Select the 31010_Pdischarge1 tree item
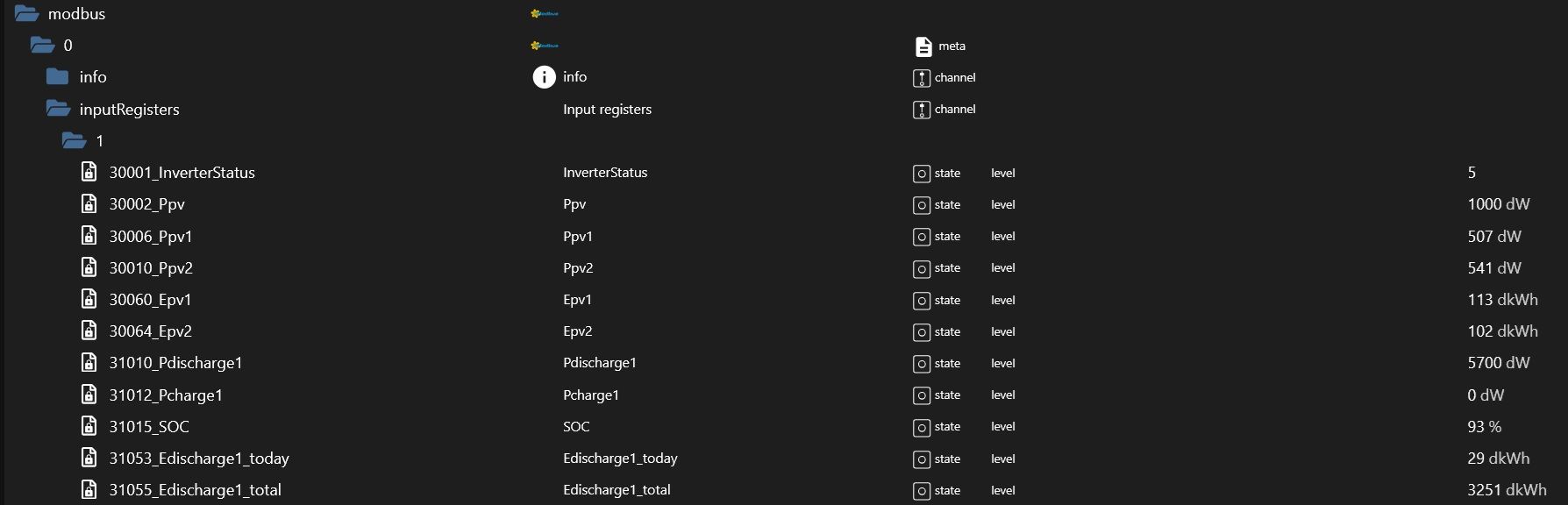1568x505 pixels. click(x=175, y=363)
